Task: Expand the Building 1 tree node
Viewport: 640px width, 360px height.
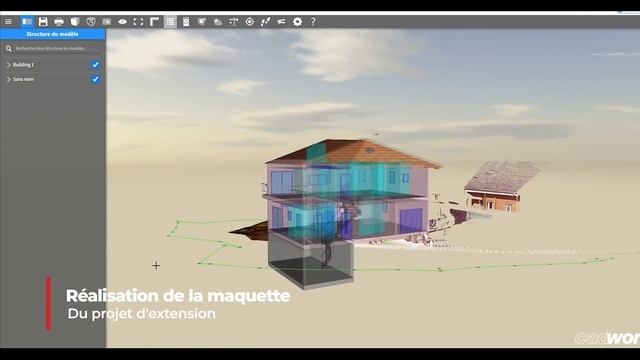Action: tap(8, 65)
